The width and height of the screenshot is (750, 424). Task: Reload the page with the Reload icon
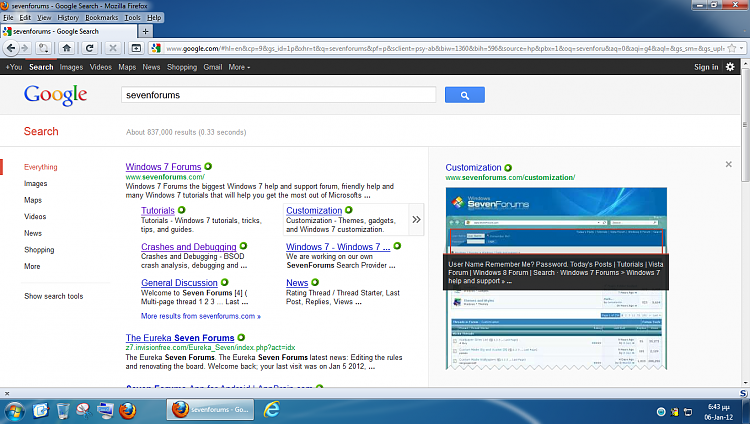pyautogui.click(x=89, y=48)
